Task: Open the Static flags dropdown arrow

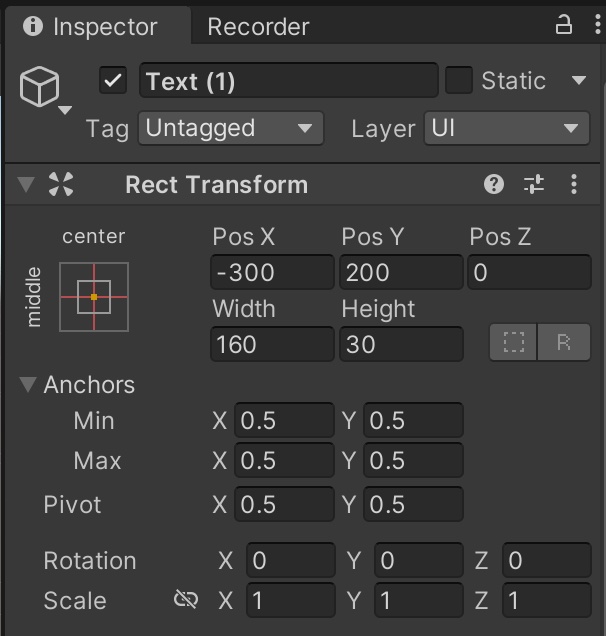Action: coord(578,81)
